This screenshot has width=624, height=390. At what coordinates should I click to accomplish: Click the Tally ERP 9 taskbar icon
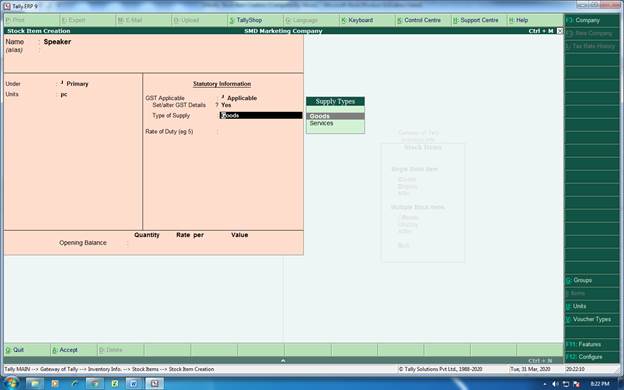154,384
